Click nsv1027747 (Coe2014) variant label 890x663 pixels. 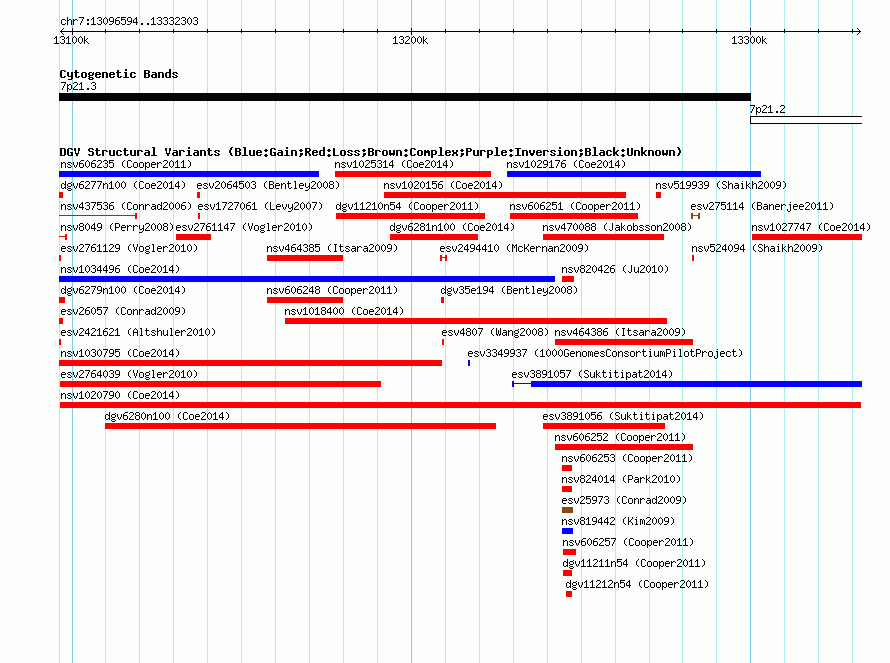coord(811,227)
